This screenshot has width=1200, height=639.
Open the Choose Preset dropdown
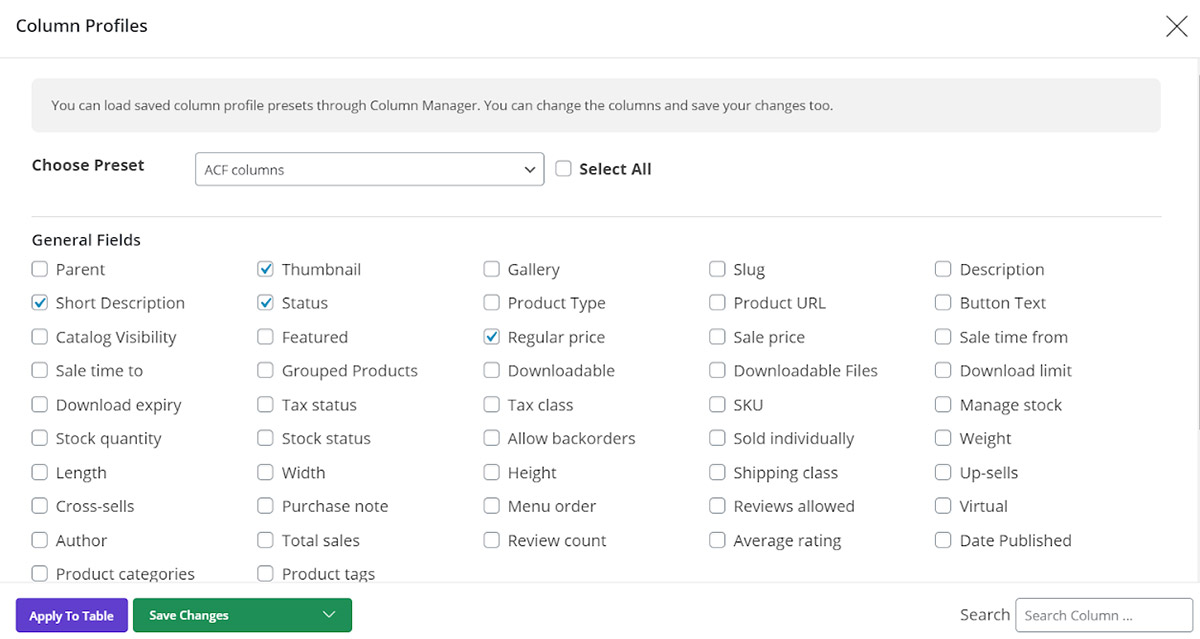[369, 169]
